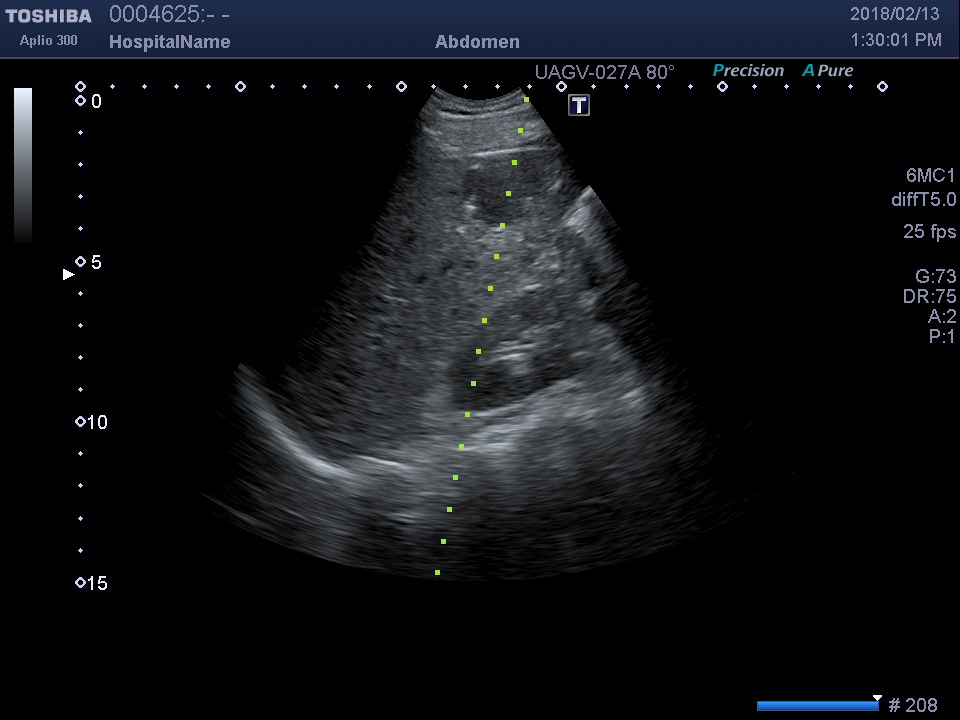Click the dynamic range DR:75 value
This screenshot has height=720, width=960.
pyautogui.click(x=929, y=297)
